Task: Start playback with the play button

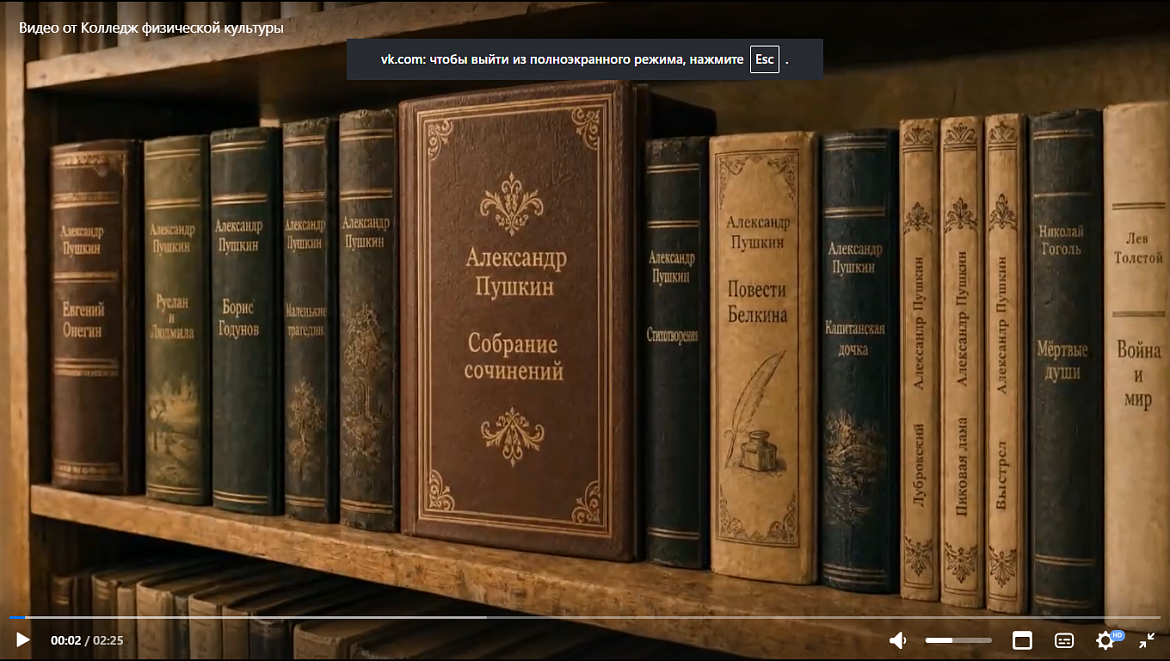Action: [x=23, y=640]
